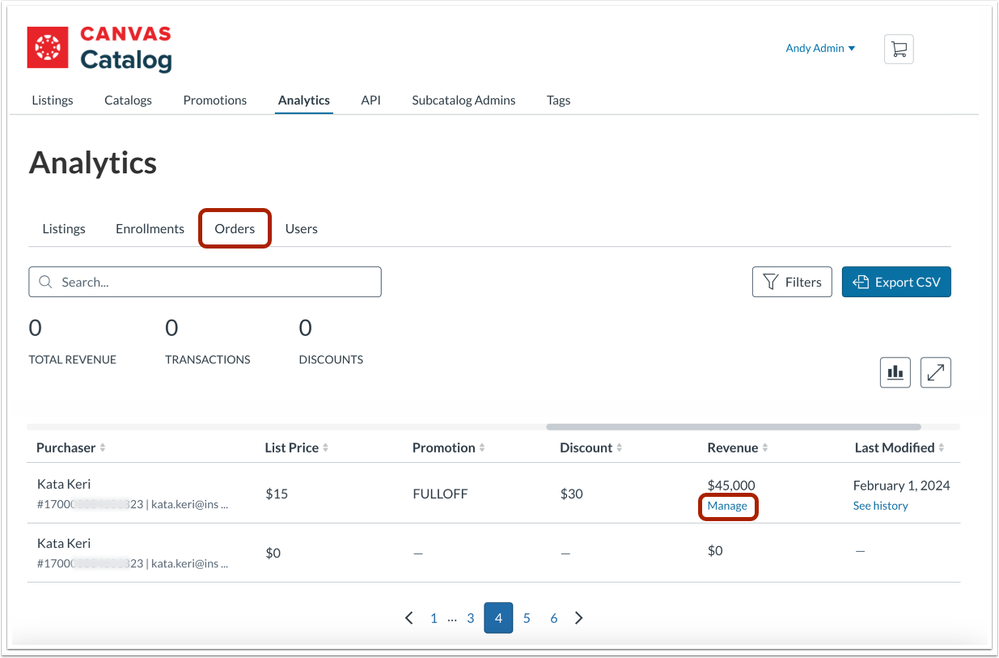Viewport: 999px width, 658px height.
Task: Go to next page arrow
Action: (x=579, y=618)
